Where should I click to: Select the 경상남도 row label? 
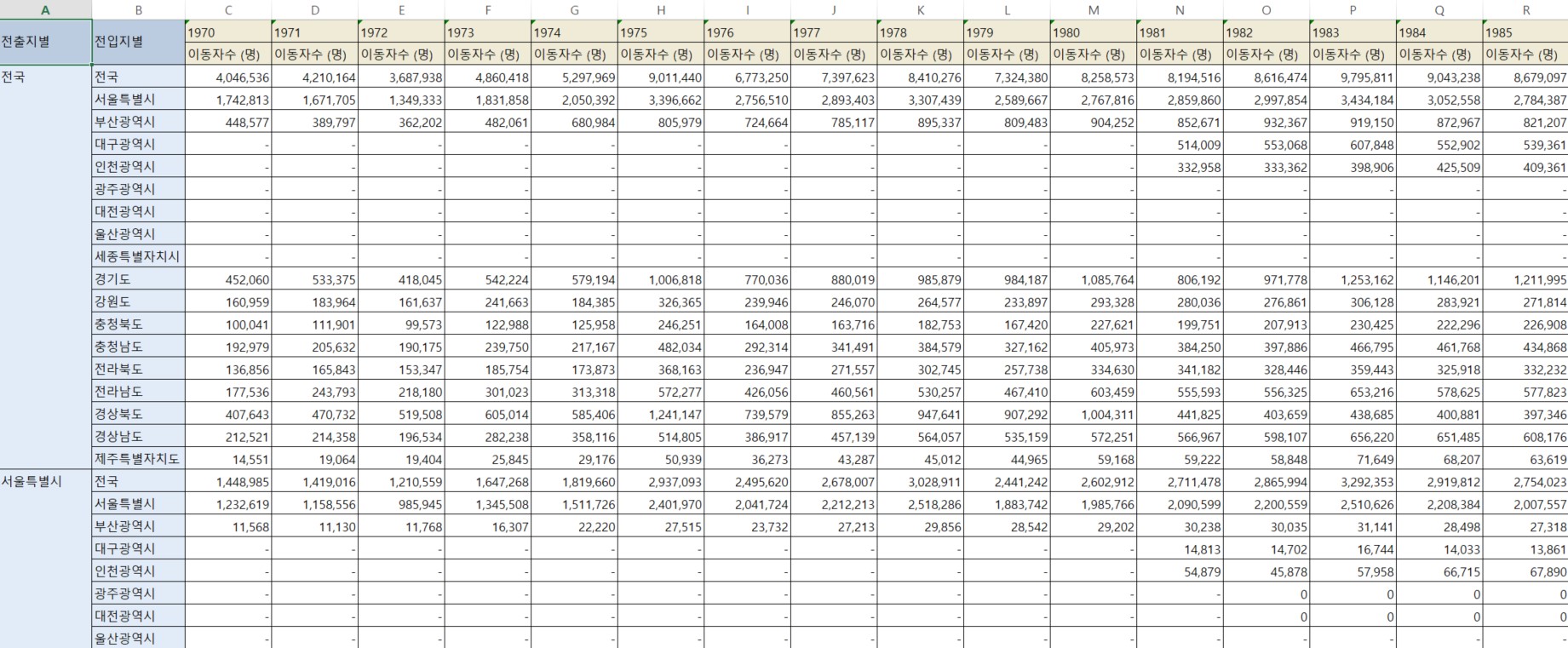(x=139, y=437)
